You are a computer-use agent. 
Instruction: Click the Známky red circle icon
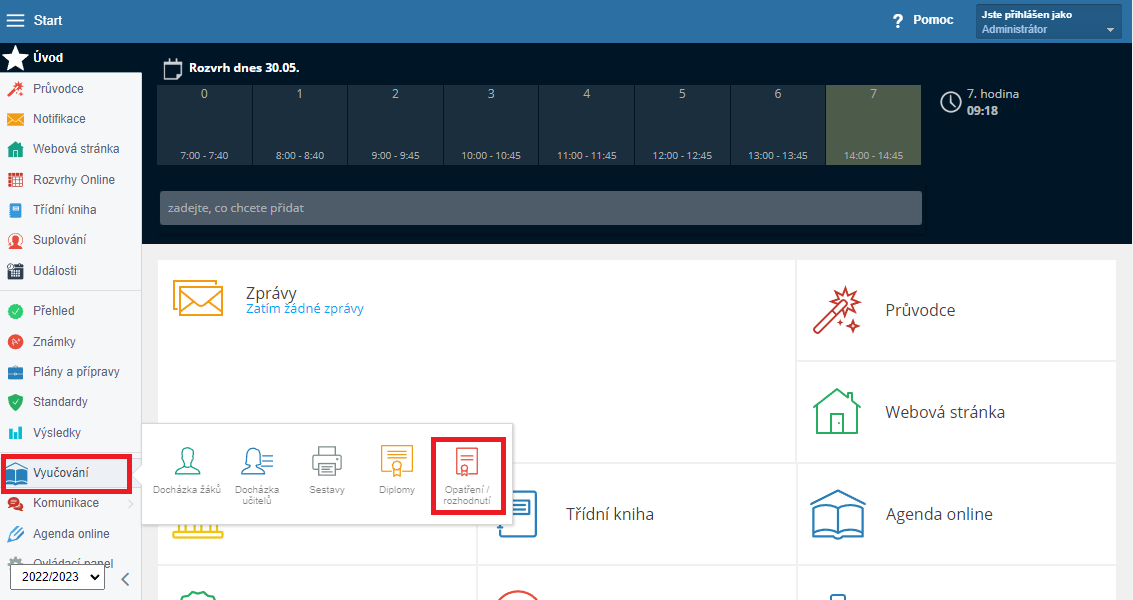coord(15,342)
